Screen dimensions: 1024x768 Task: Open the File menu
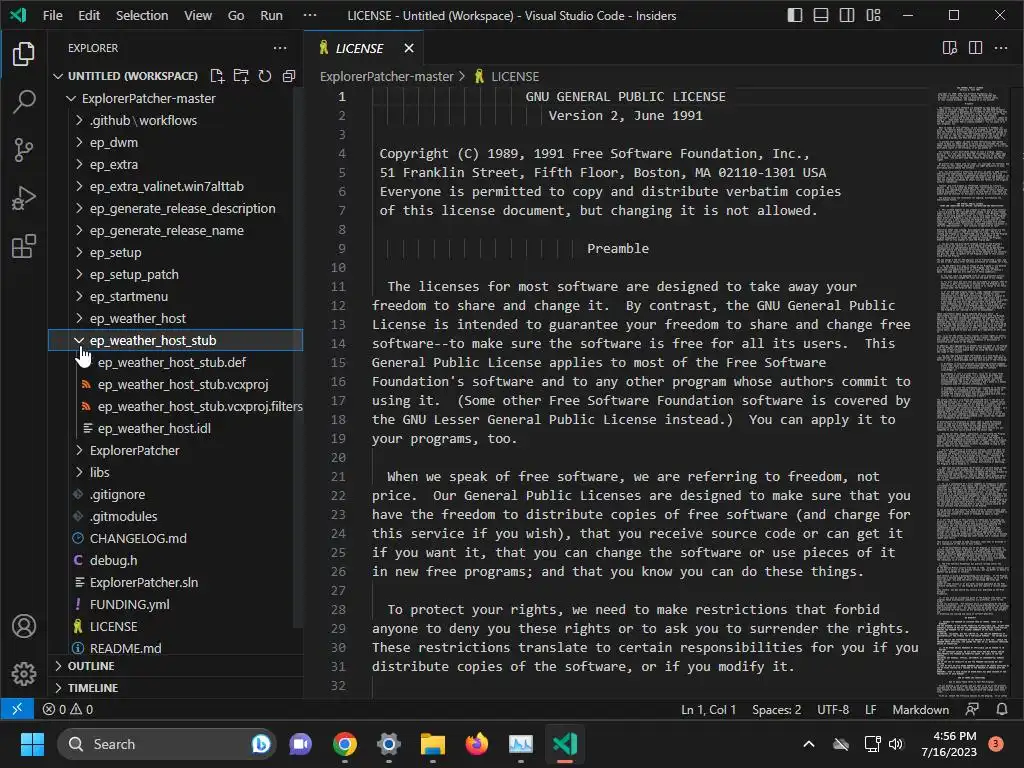pos(53,15)
